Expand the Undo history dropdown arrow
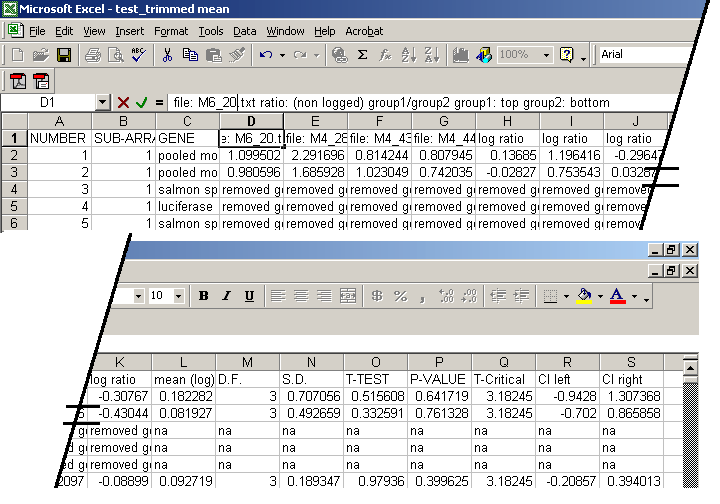Viewport: 720px width, 504px height. (x=282, y=55)
